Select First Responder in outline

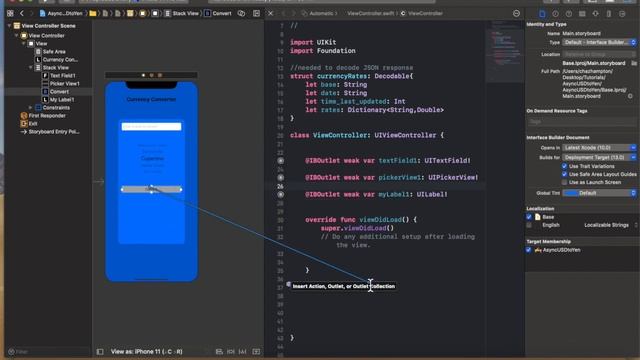pyautogui.click(x=43, y=116)
